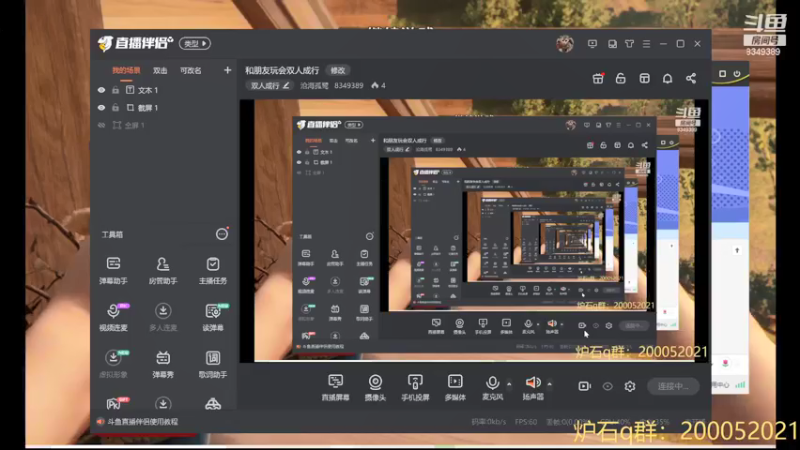800x450 pixels.
Task: Select the 截屏 1 layer row
Action: click(163, 108)
